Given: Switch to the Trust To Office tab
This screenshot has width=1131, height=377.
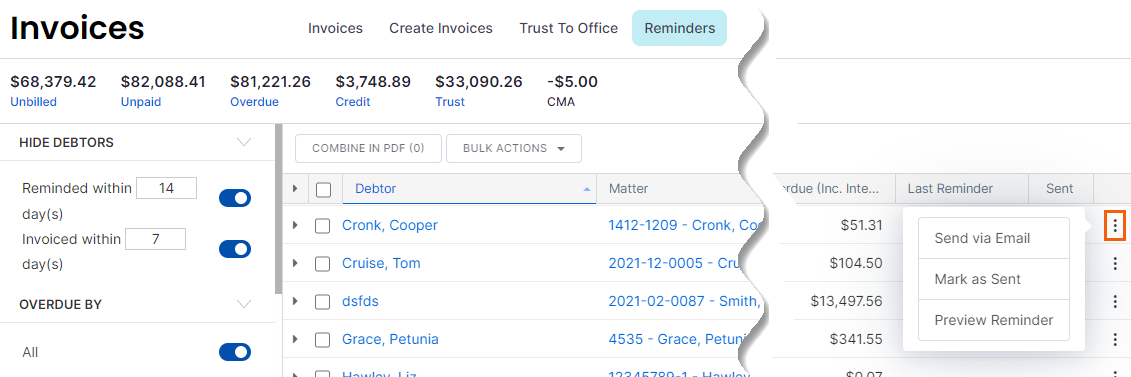Looking at the screenshot, I should [x=568, y=28].
